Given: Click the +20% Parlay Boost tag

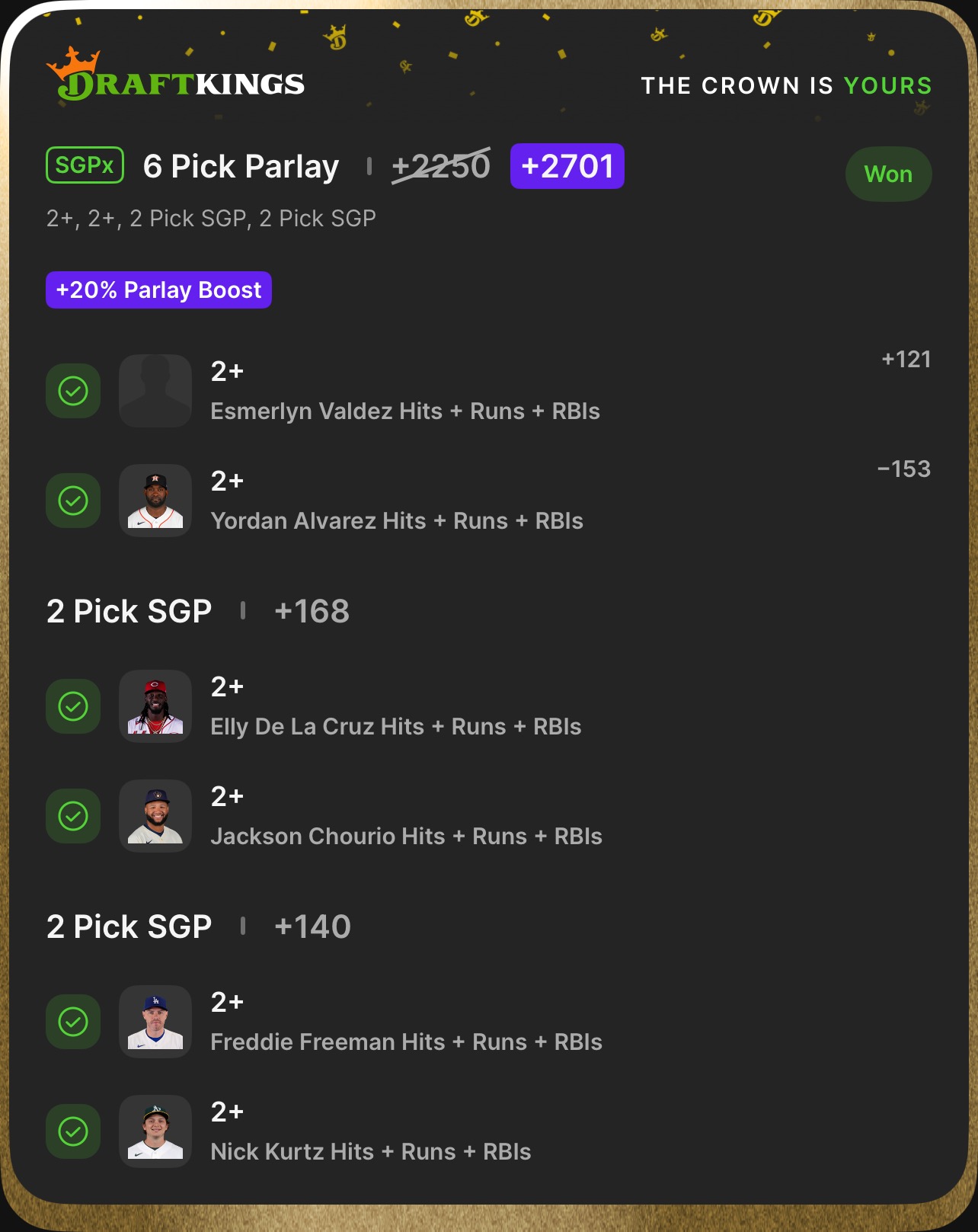Looking at the screenshot, I should pyautogui.click(x=158, y=290).
